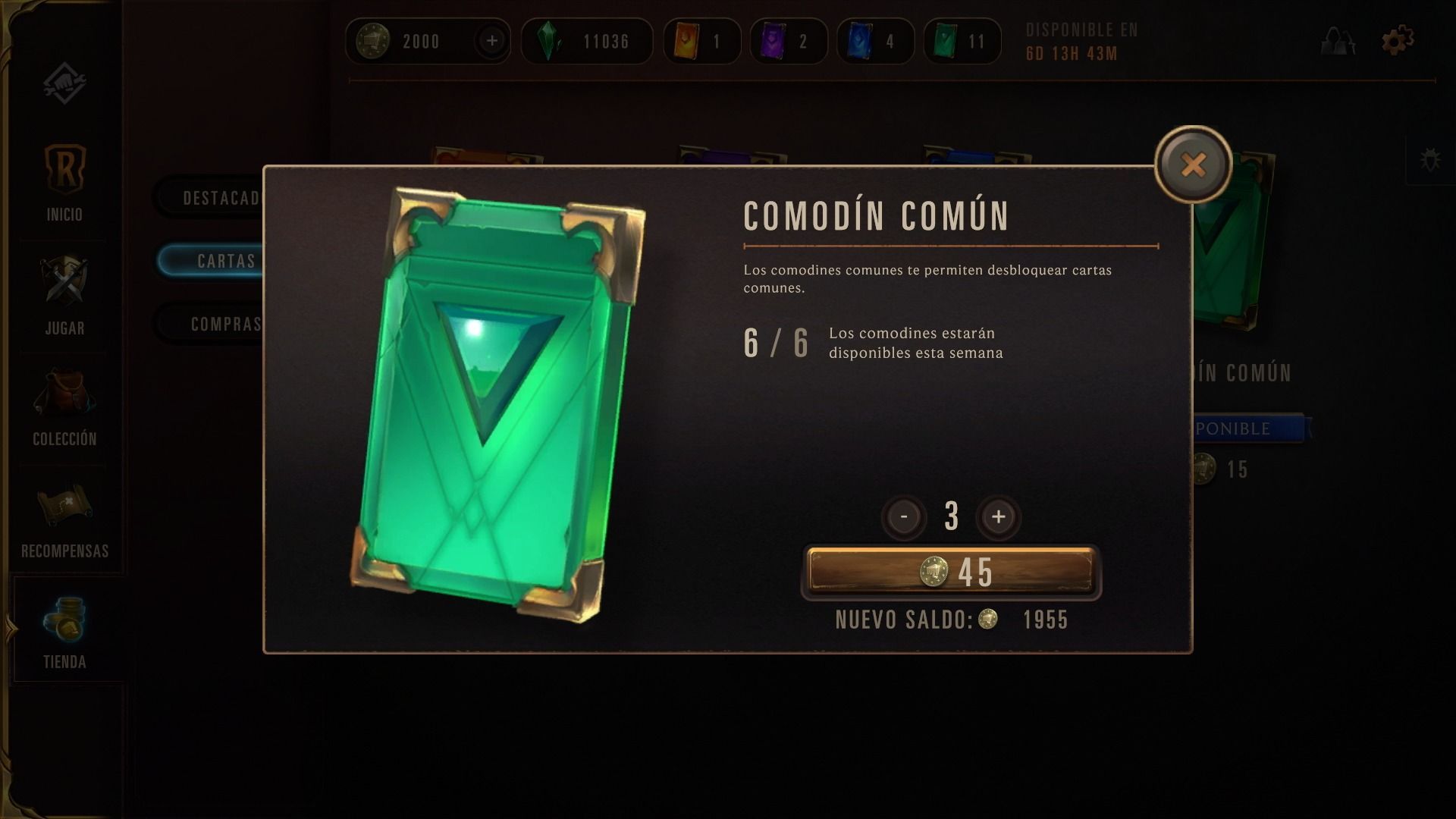Decrease quantity with the minus button
Viewport: 1456px width, 819px height.
point(904,517)
